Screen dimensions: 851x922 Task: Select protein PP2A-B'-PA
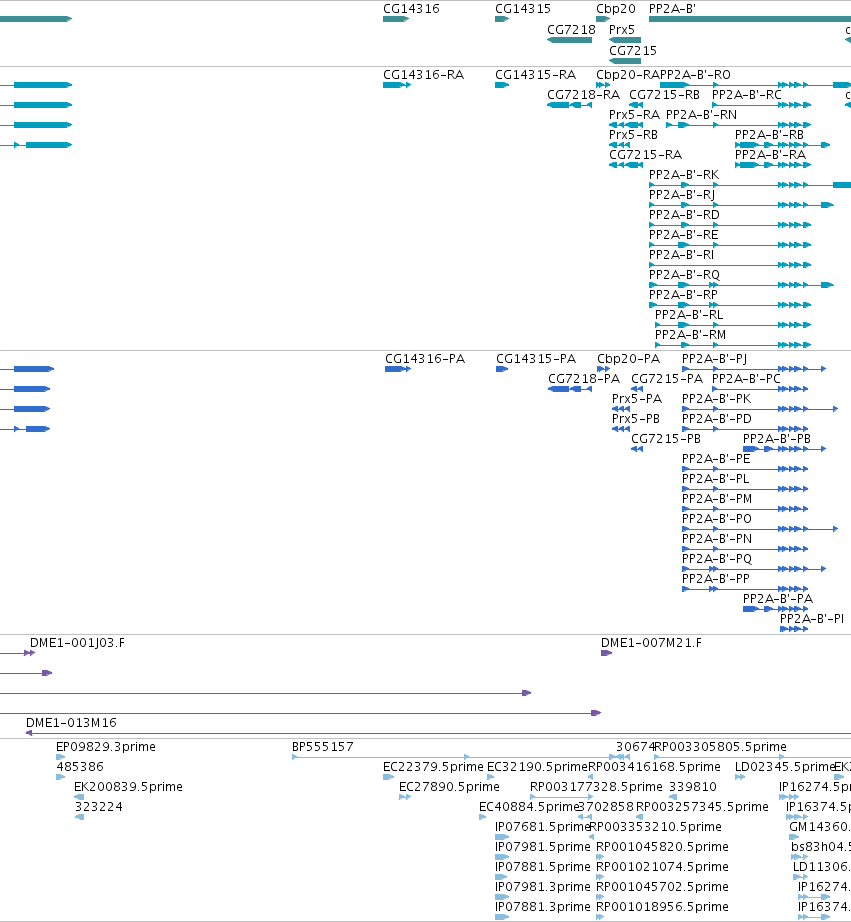(778, 599)
